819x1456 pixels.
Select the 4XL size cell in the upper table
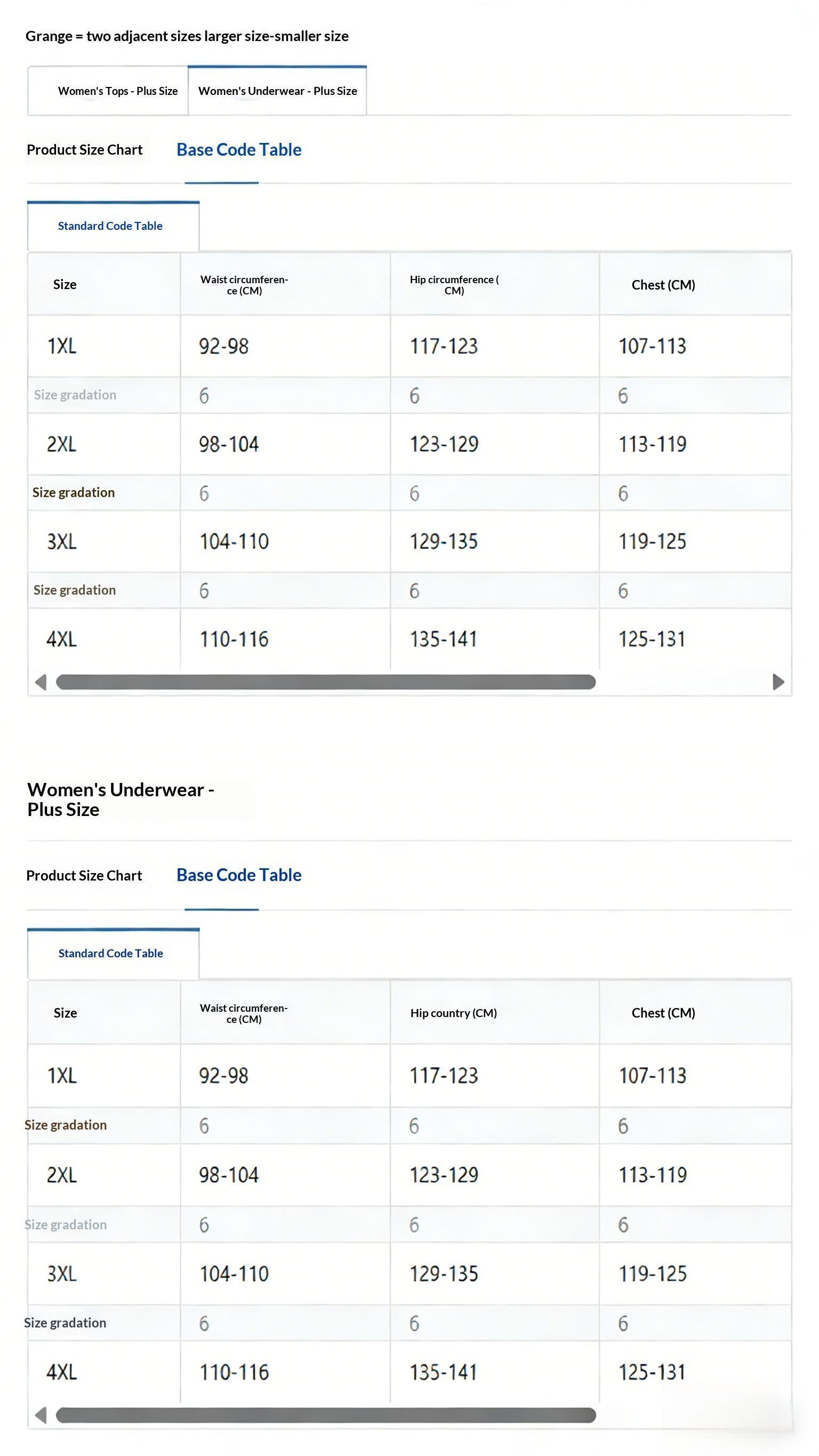pyautogui.click(x=62, y=639)
